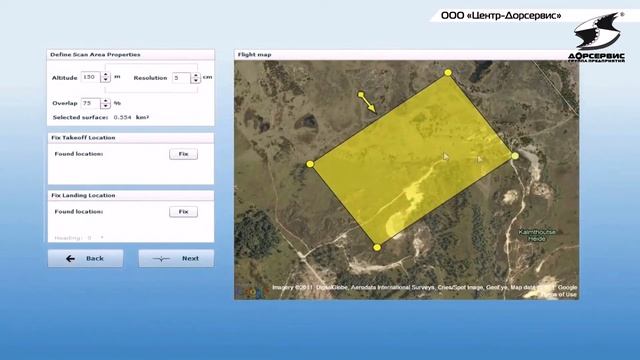640x360 pixels.
Task: Click the Found location label under Takeoff
Action: pos(79,154)
